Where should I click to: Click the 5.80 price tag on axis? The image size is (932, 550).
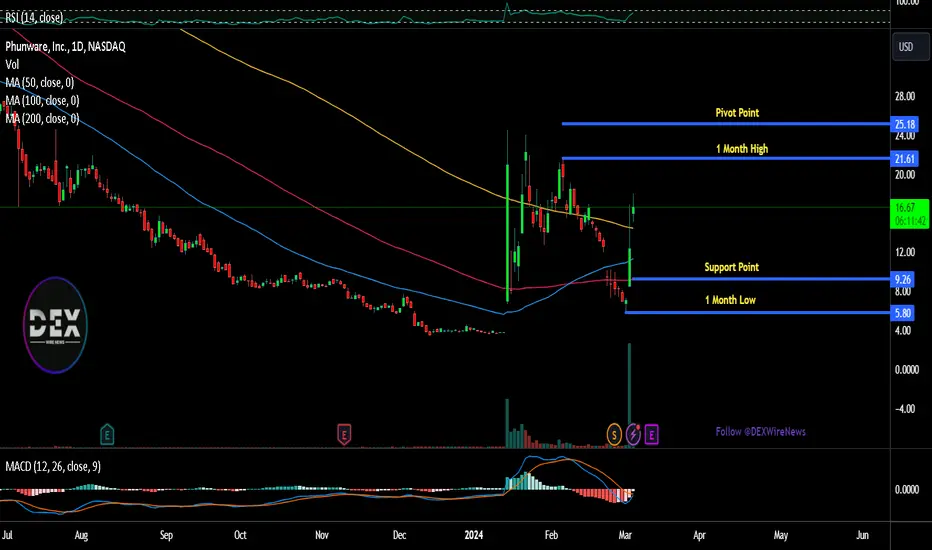[903, 313]
